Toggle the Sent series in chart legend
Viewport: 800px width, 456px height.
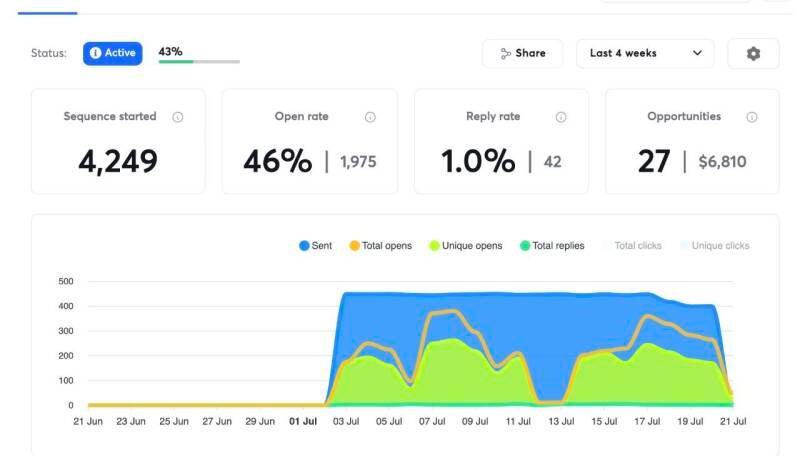315,246
